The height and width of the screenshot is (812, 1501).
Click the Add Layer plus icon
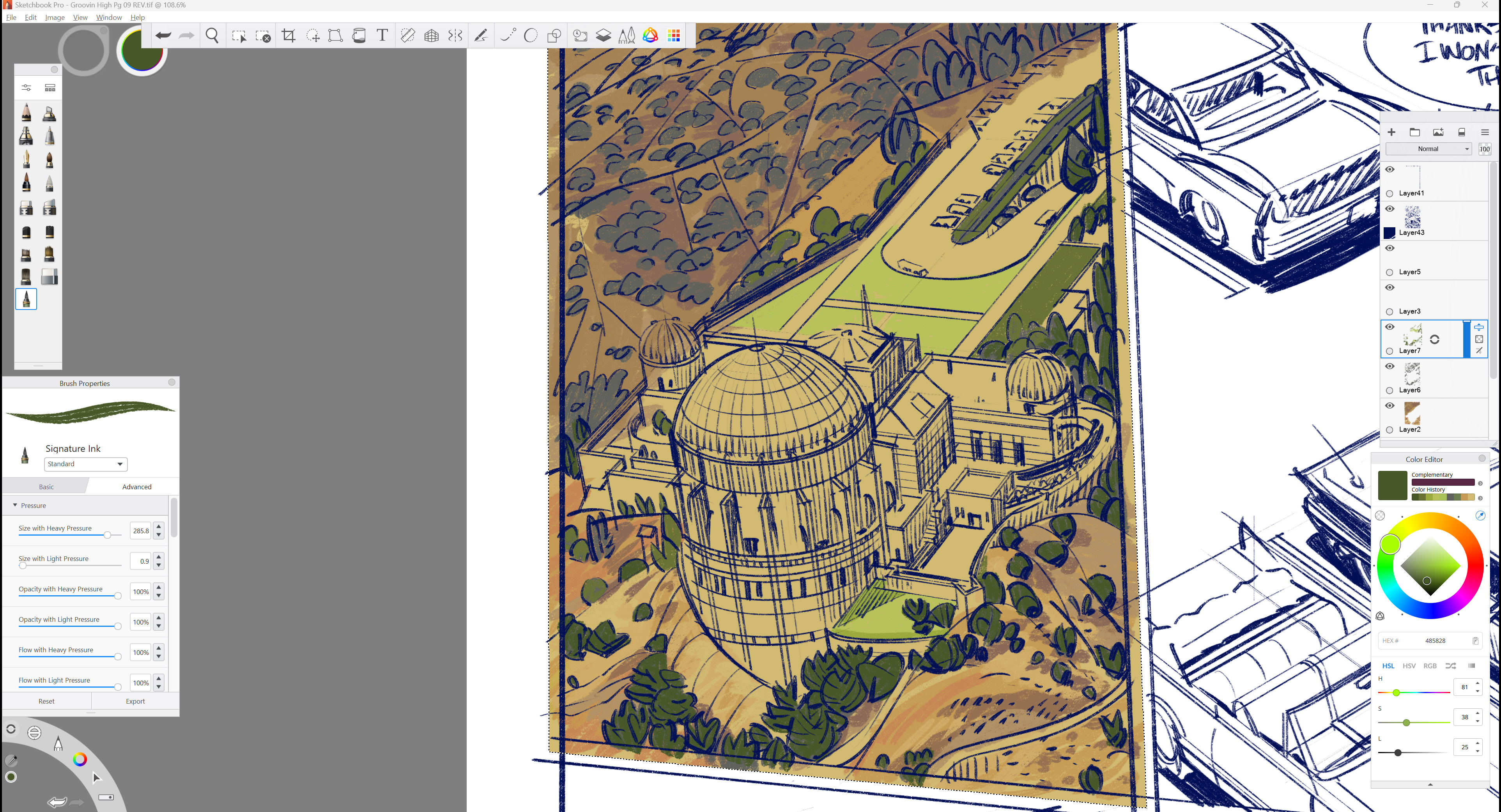click(x=1391, y=132)
